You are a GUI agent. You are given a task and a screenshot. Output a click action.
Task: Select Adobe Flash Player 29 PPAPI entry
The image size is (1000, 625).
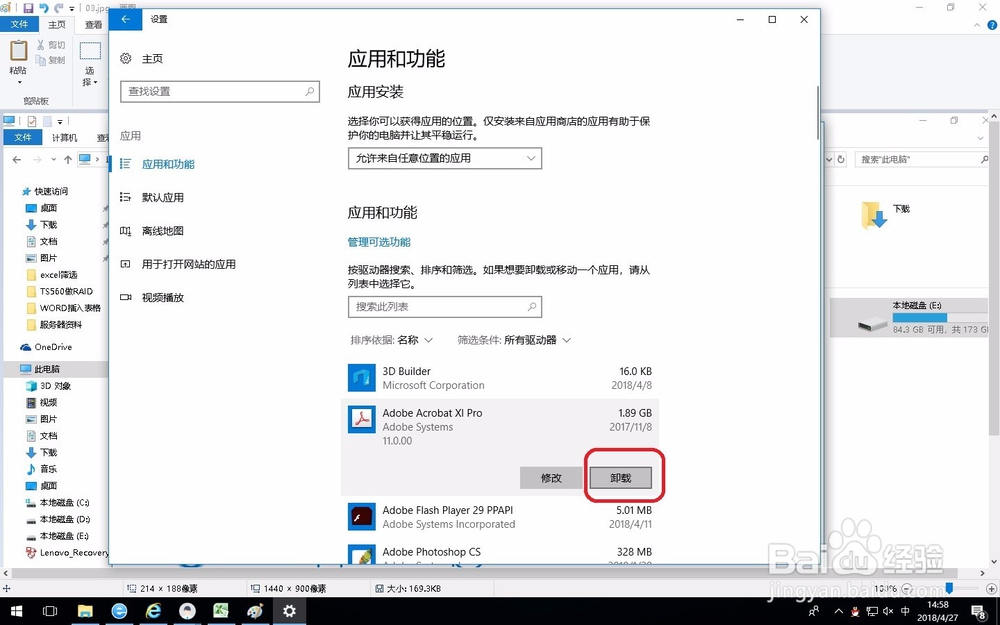[500, 517]
